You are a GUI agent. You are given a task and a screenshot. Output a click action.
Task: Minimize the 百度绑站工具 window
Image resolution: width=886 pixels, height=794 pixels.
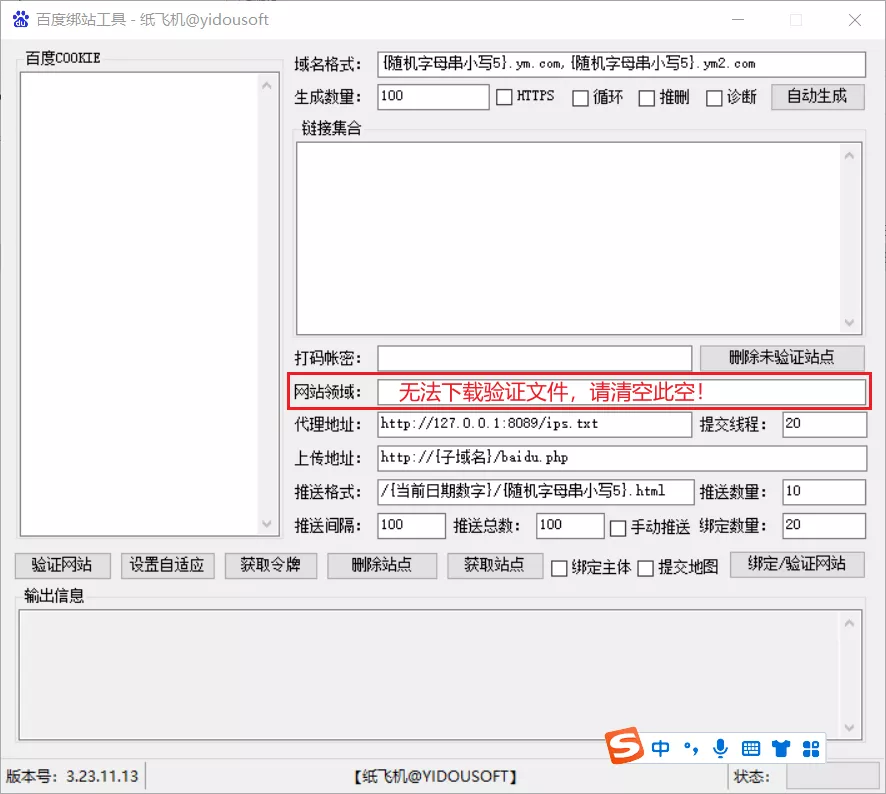pyautogui.click(x=738, y=20)
